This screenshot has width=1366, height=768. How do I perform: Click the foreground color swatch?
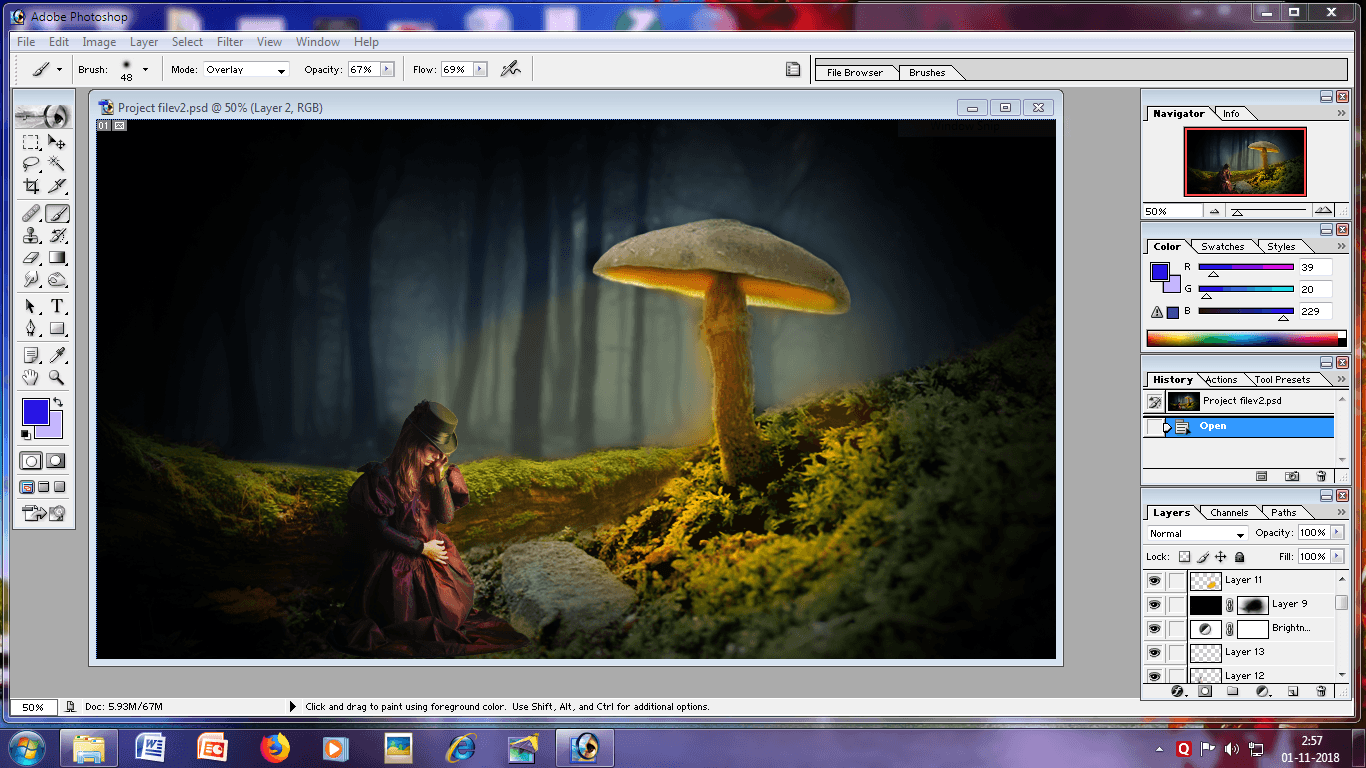[x=38, y=412]
